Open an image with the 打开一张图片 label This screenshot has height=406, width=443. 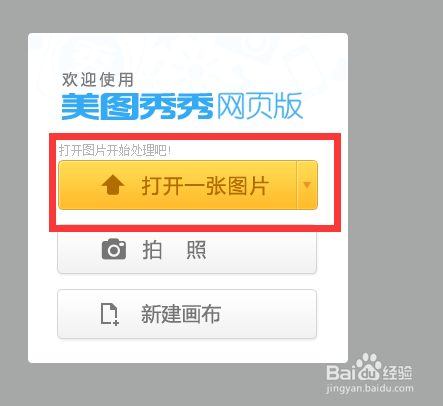pos(205,186)
